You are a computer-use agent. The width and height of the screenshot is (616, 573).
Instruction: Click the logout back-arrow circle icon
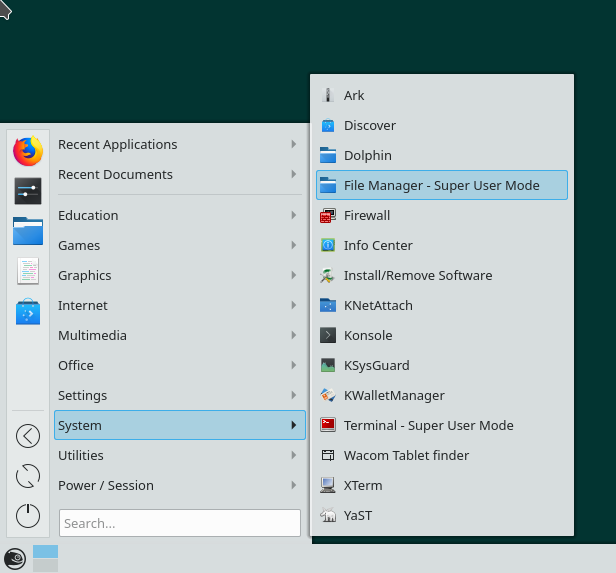28,436
